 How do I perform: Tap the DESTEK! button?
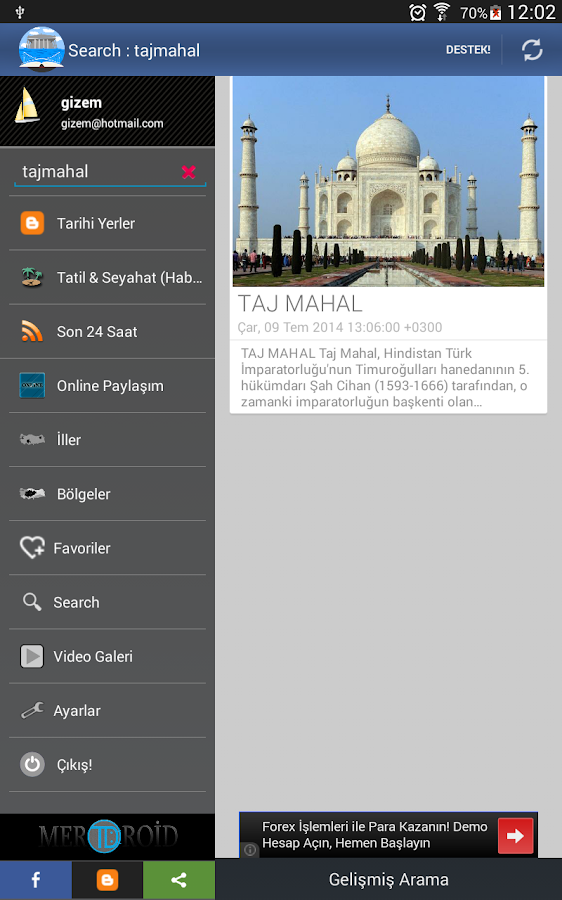pos(468,50)
